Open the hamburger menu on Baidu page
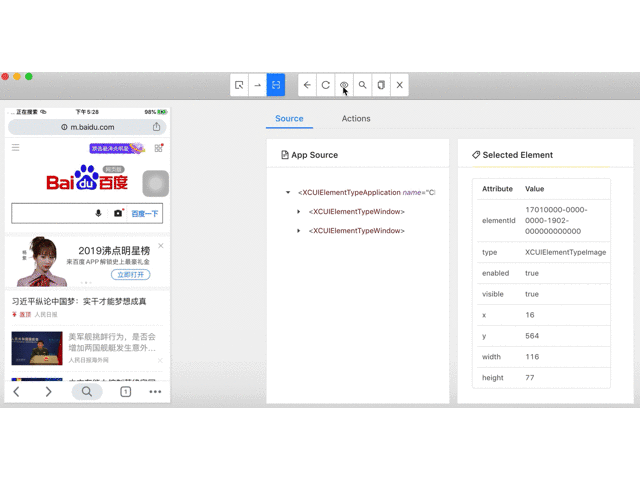 point(16,147)
